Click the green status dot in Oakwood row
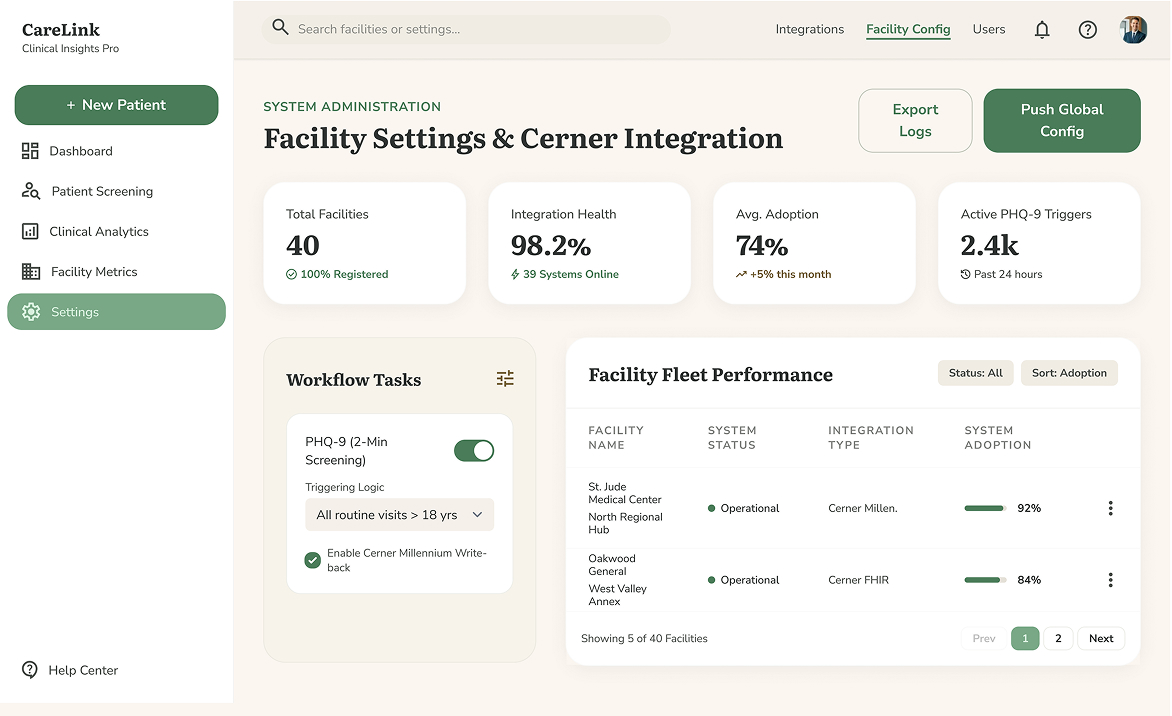1172x716 pixels. (712, 580)
